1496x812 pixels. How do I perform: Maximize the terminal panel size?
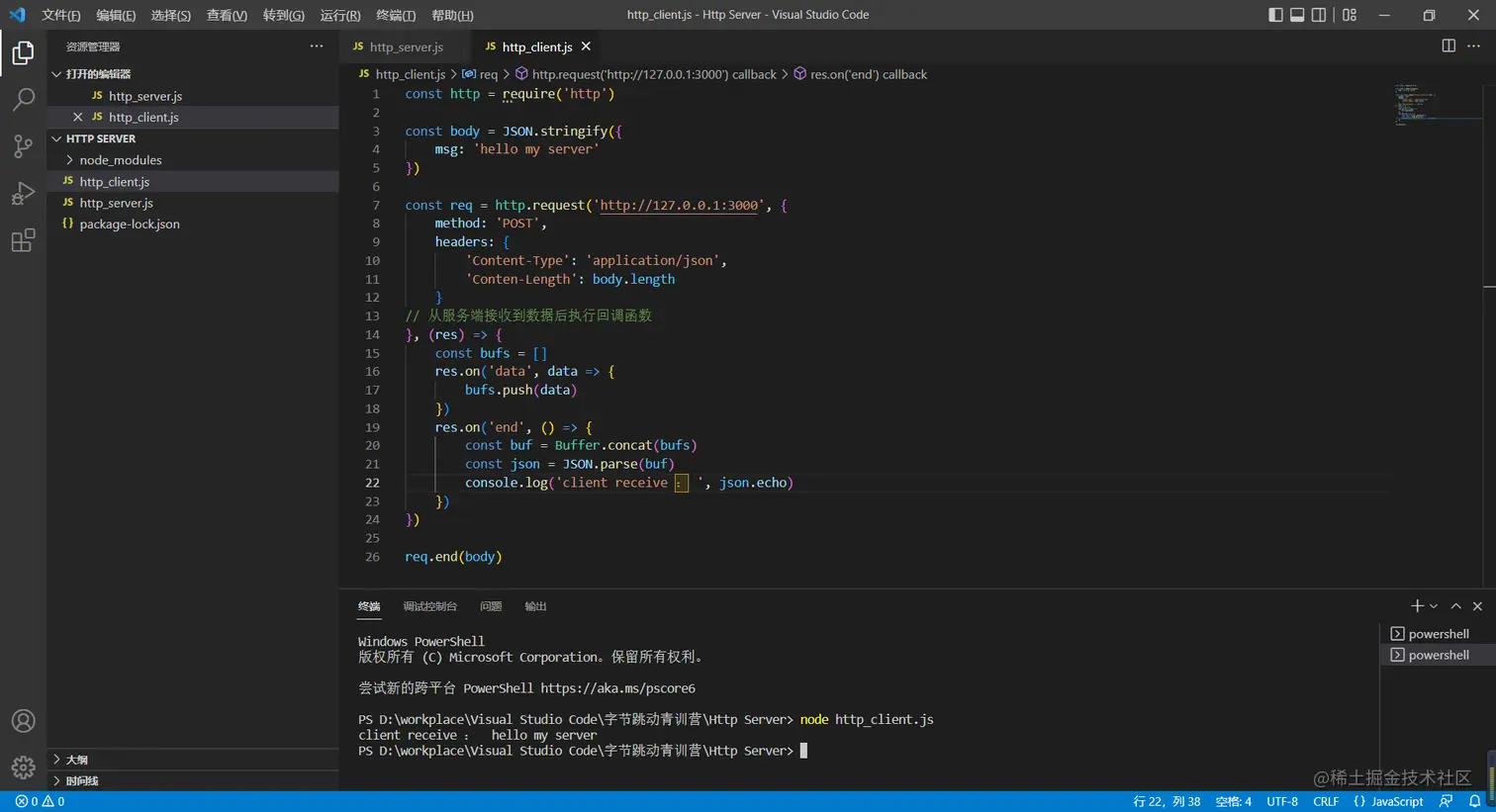(x=1455, y=606)
